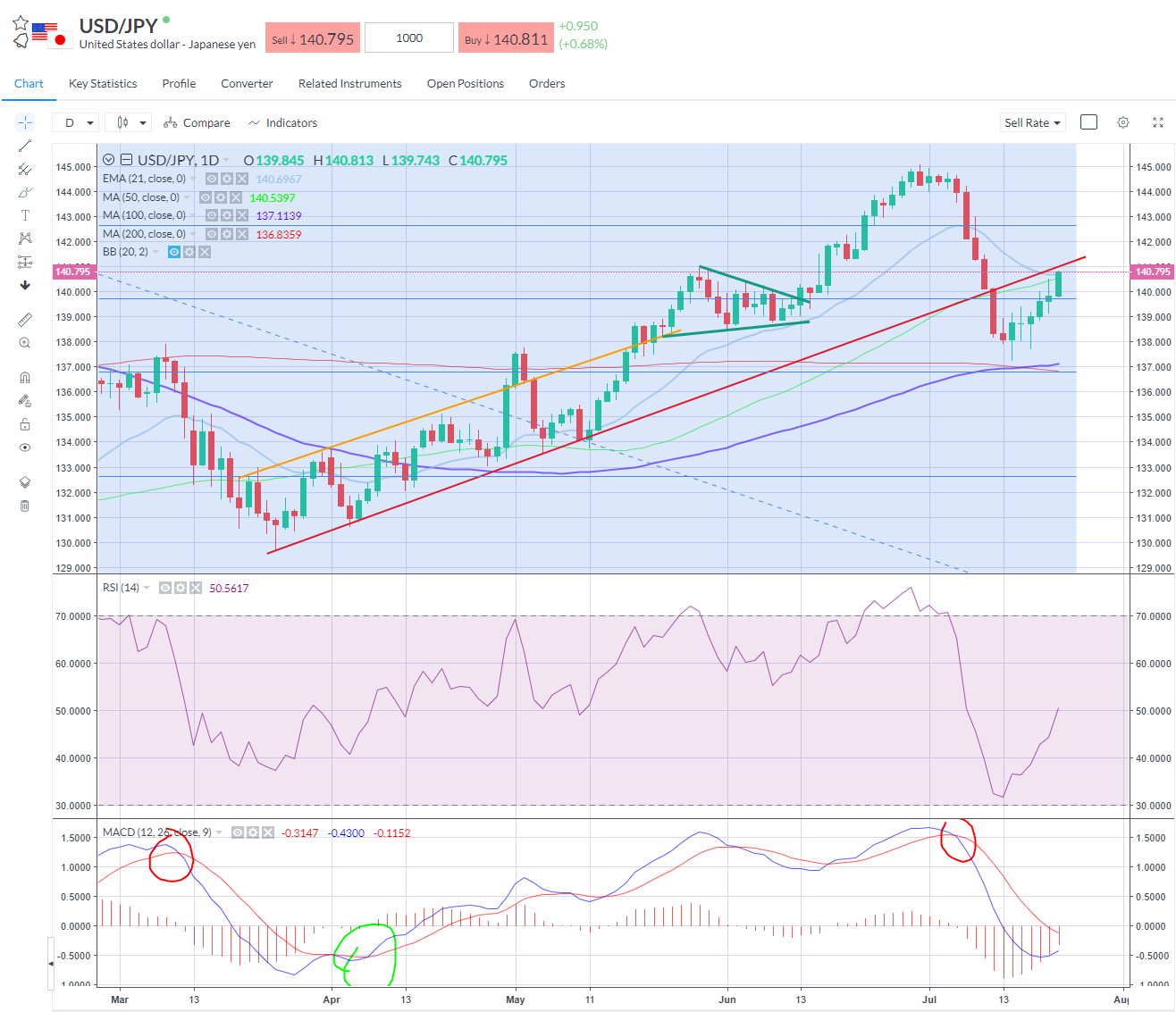Choose the pitchfork drawing tool
Screen dimensions: 1176x1012
25,169
